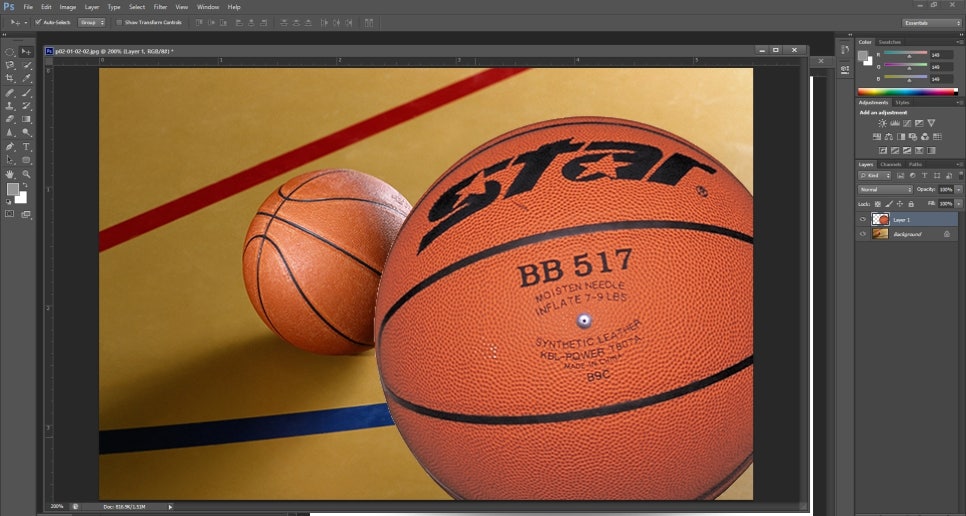Open the File menu
This screenshot has width=966, height=516.
tap(28, 7)
